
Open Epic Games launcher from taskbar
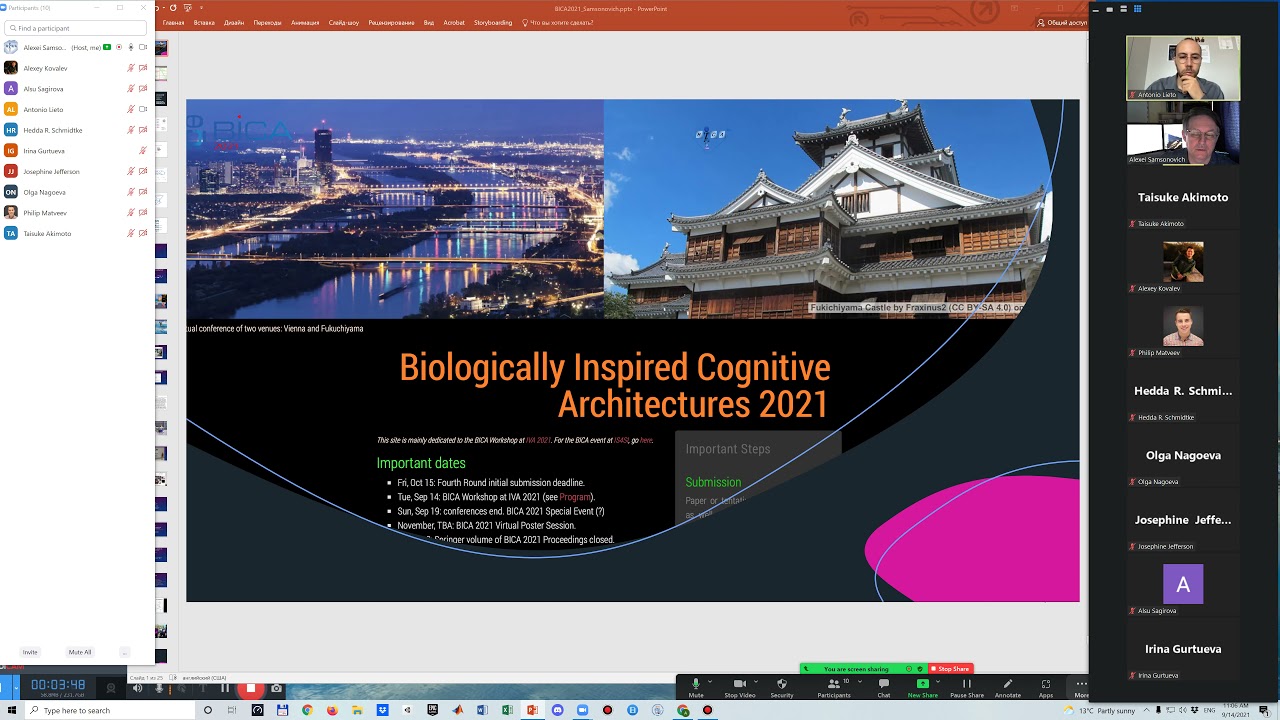point(432,710)
